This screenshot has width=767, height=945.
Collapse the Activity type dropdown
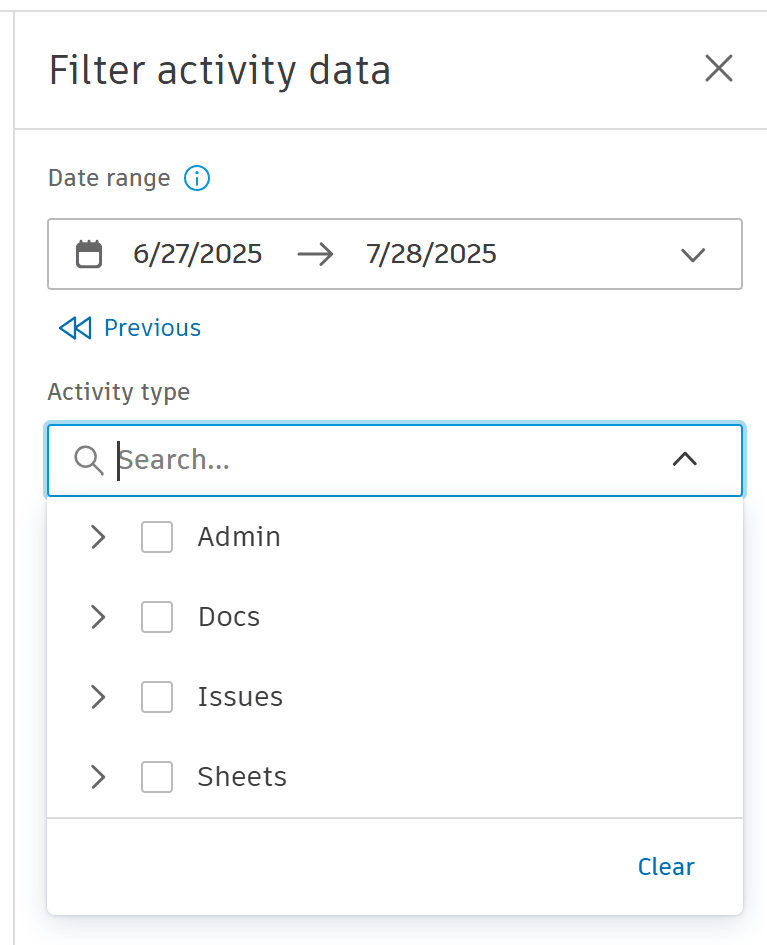click(685, 460)
